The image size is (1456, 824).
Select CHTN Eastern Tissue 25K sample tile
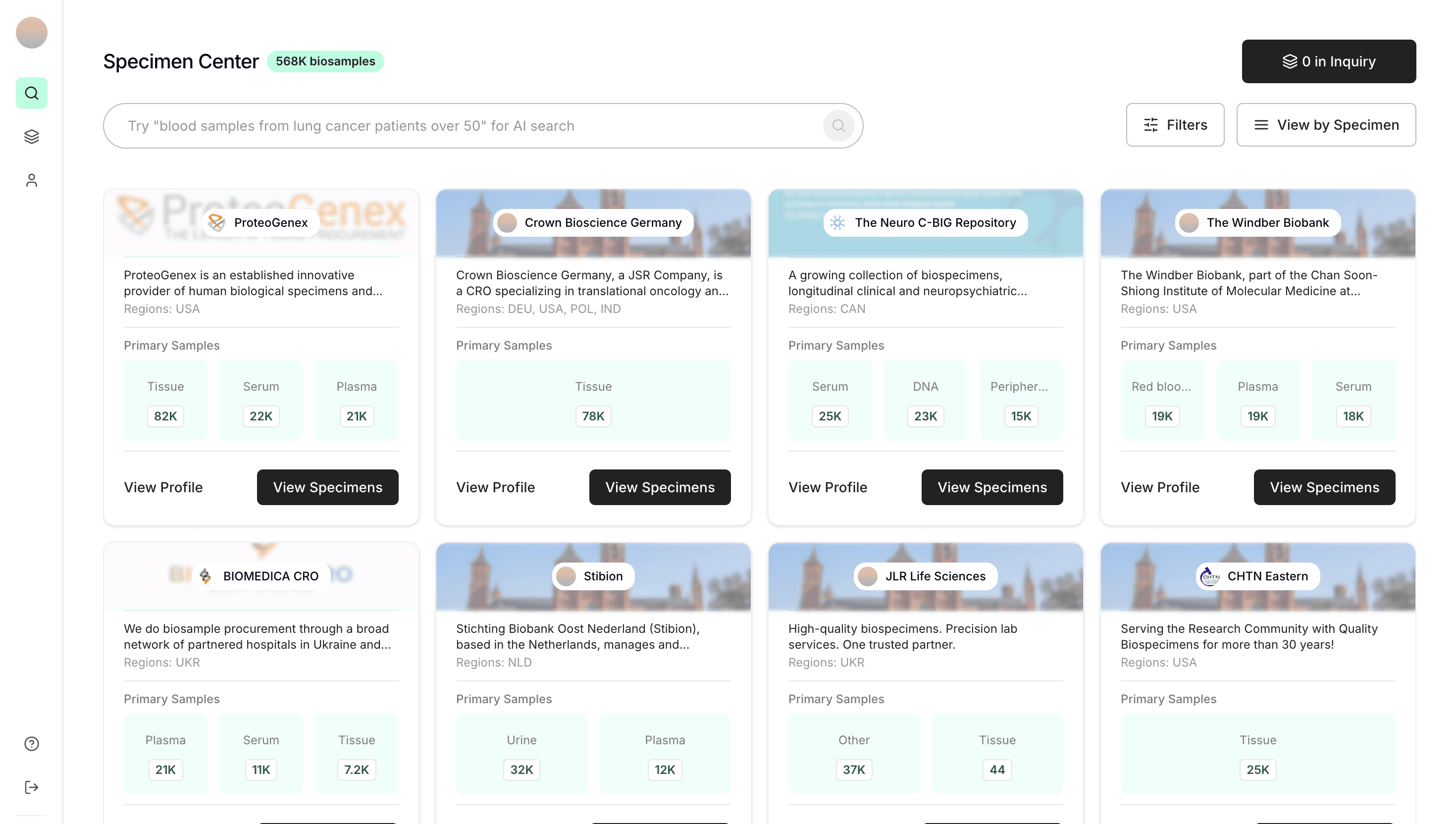[x=1257, y=754]
